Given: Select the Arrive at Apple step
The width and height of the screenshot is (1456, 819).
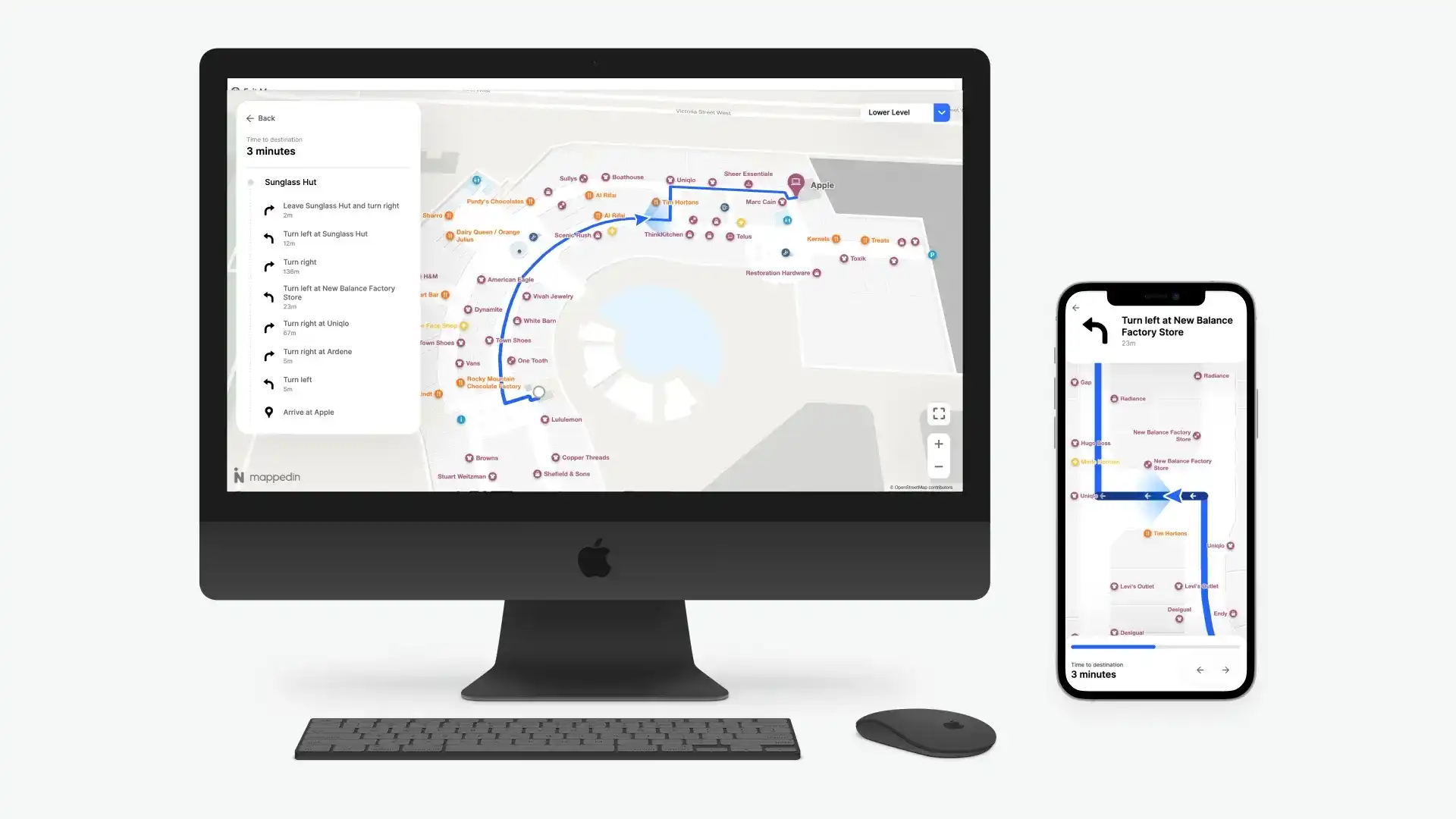Looking at the screenshot, I should (x=308, y=412).
